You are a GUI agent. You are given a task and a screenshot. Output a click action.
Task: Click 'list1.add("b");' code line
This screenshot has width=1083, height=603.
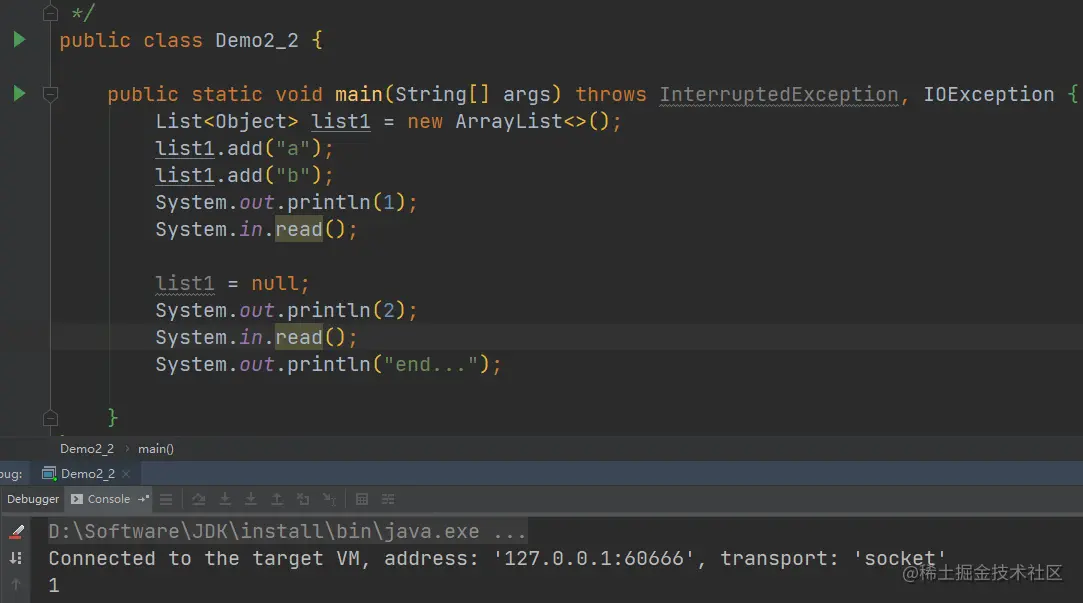[244, 175]
